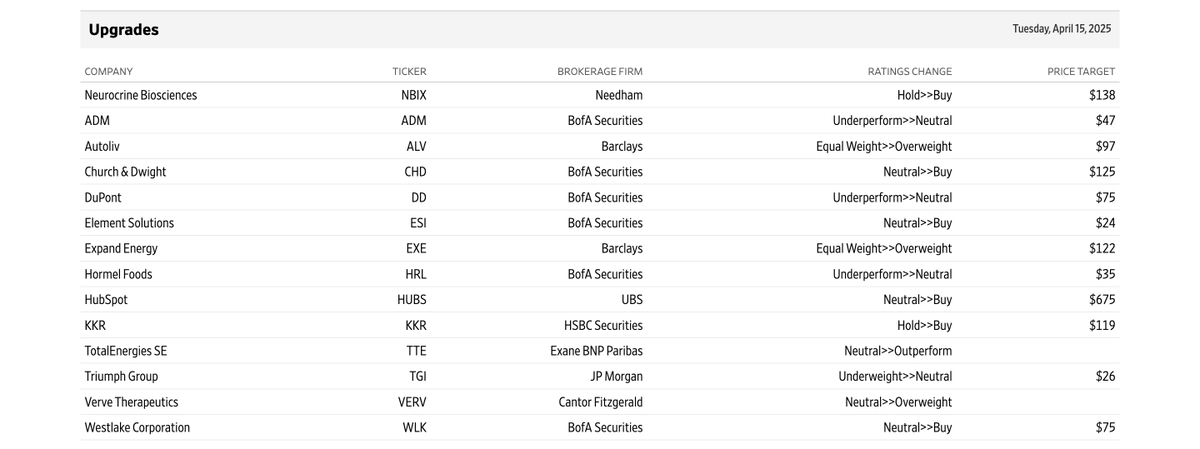Click the HSBC Securities brokerage cell
The image size is (1200, 449).
pos(603,326)
